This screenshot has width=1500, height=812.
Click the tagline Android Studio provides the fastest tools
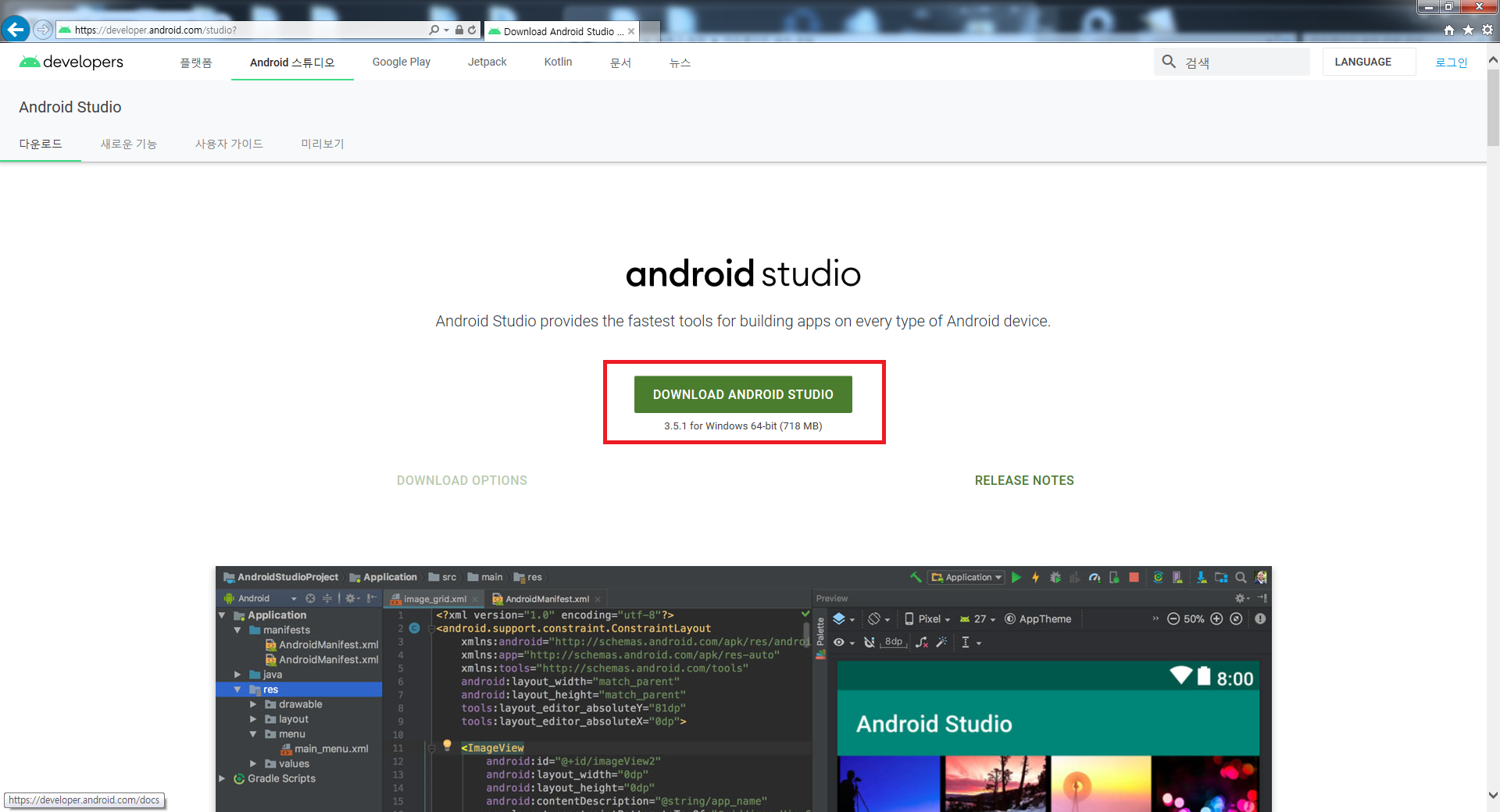coord(743,321)
